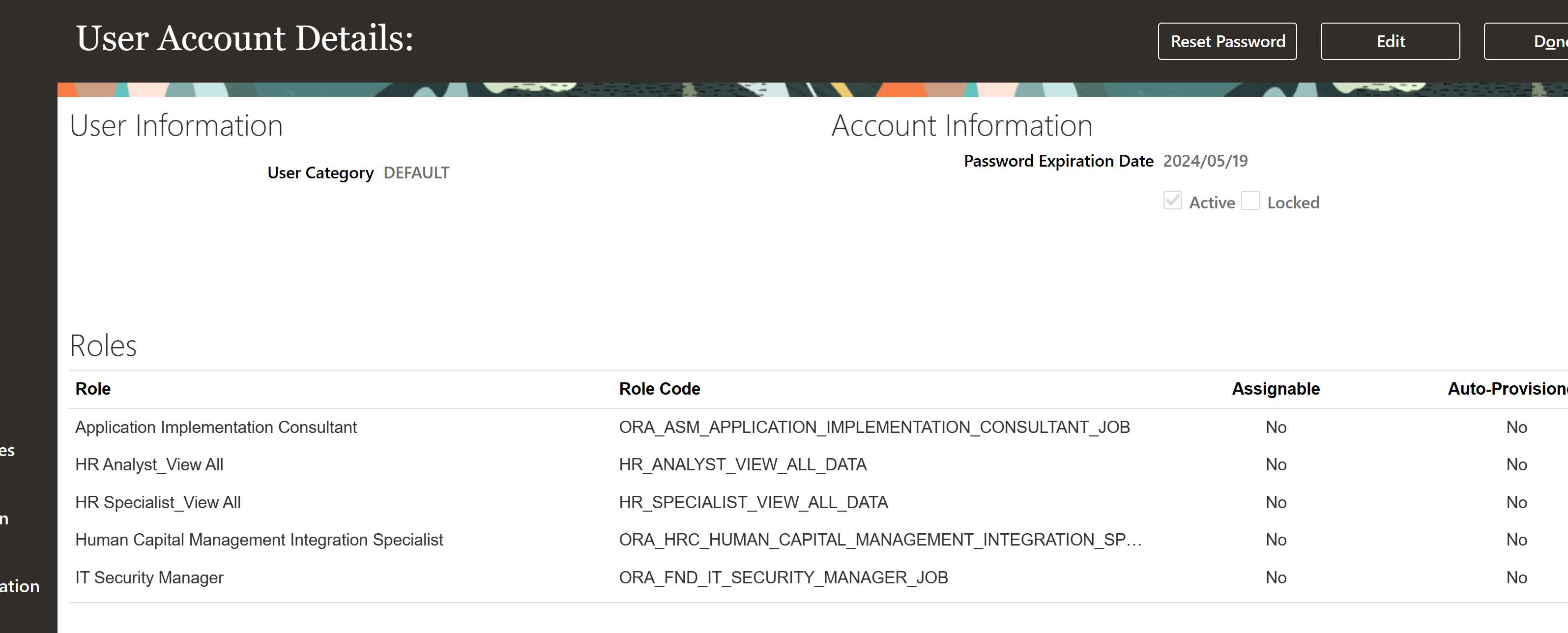Select the IT Security Manager role row
The image size is (1568, 633).
[149, 577]
